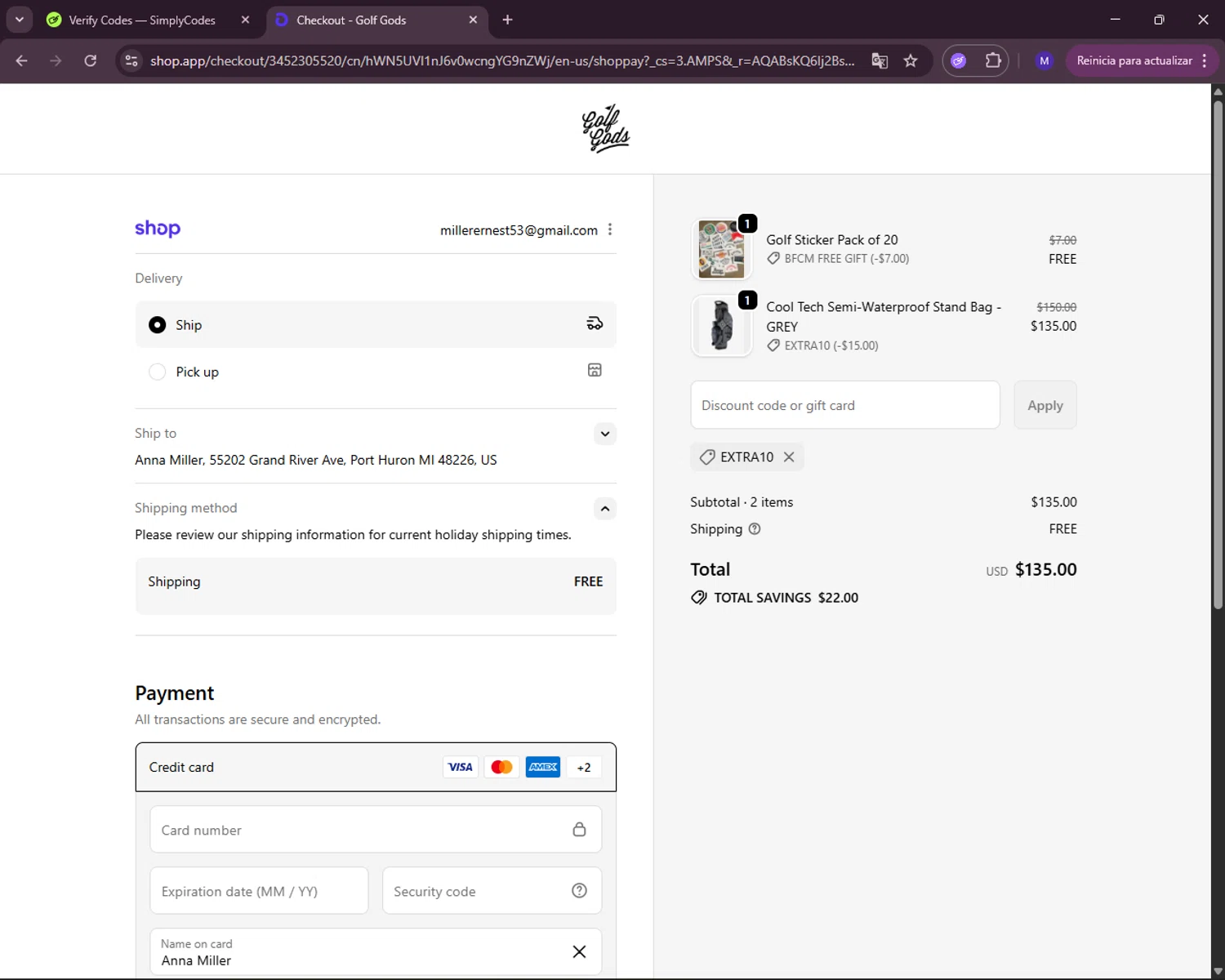View site information icon in address bar
The width and height of the screenshot is (1225, 980).
[131, 60]
